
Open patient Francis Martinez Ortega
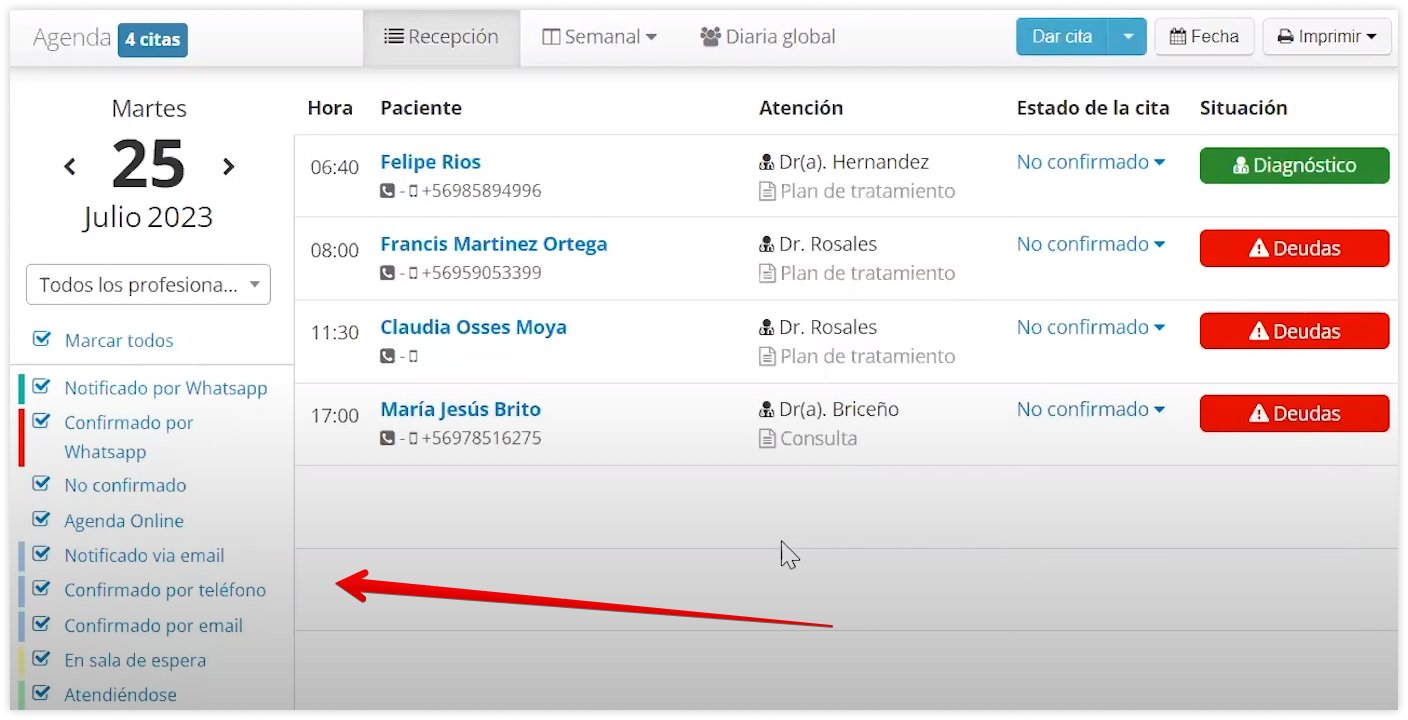point(493,244)
